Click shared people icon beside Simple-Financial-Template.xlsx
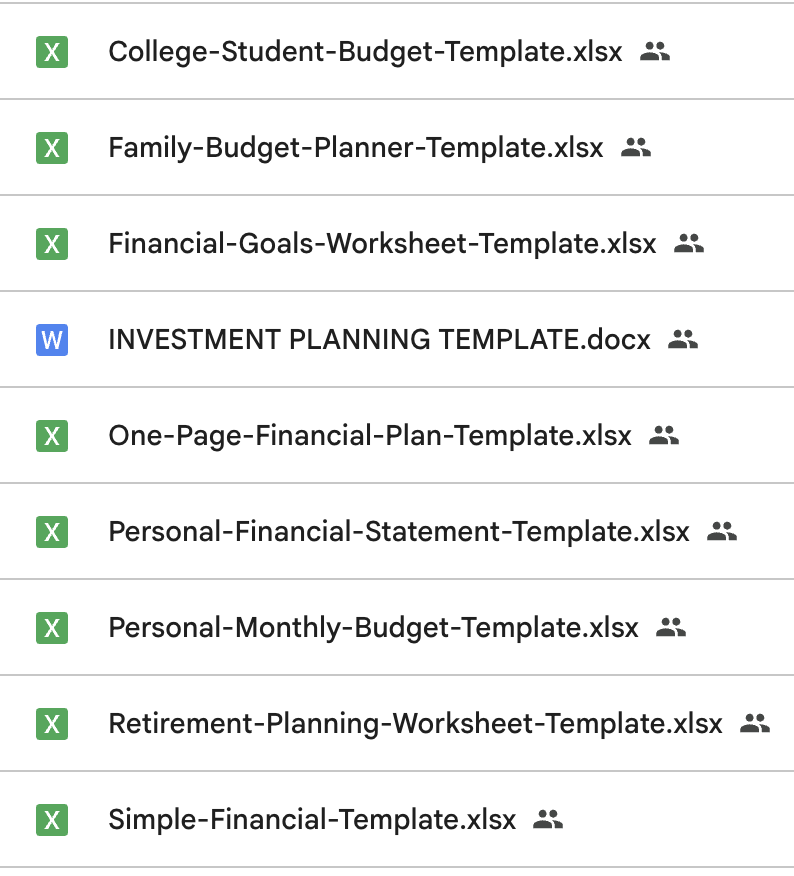 (549, 819)
